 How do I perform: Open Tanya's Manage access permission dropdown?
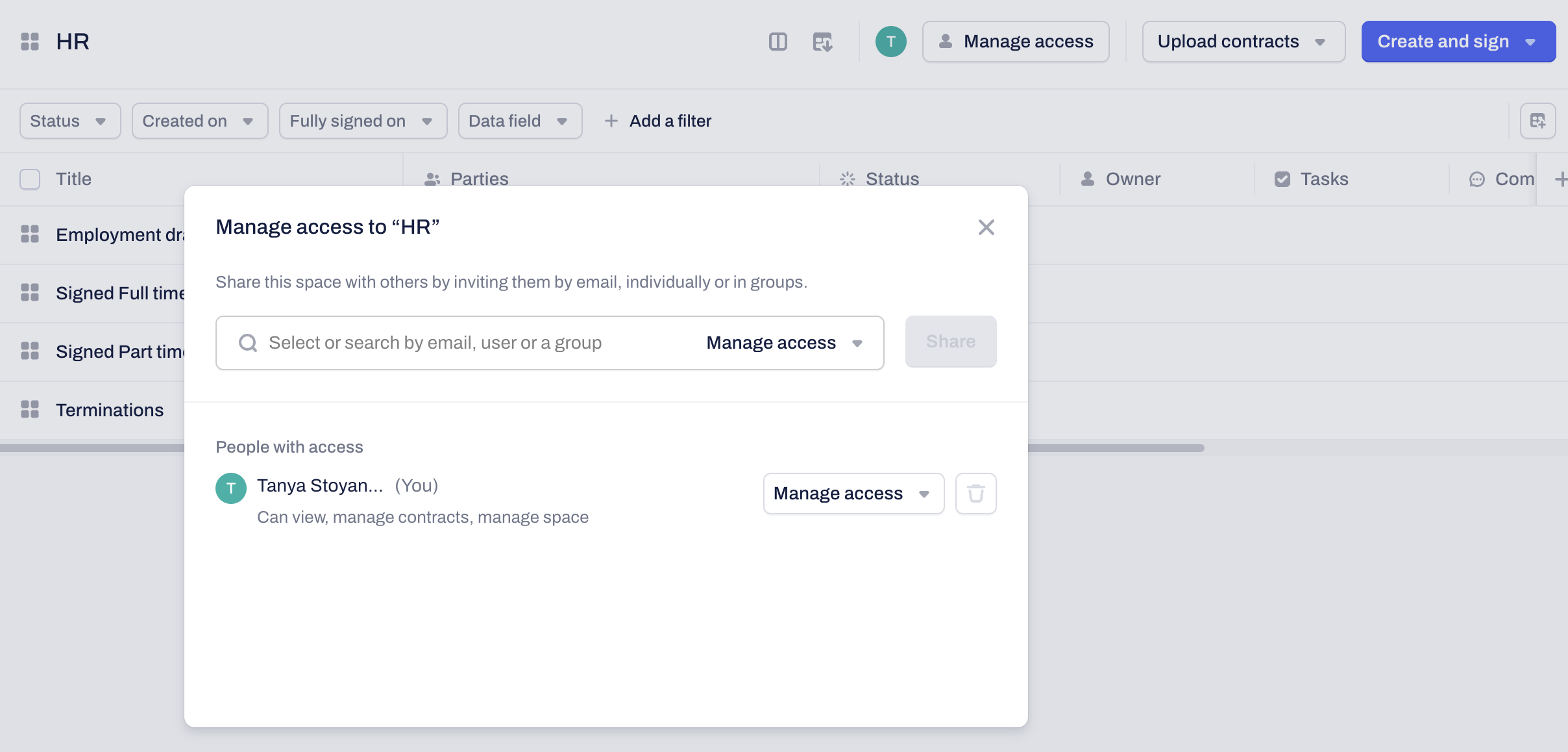point(853,494)
